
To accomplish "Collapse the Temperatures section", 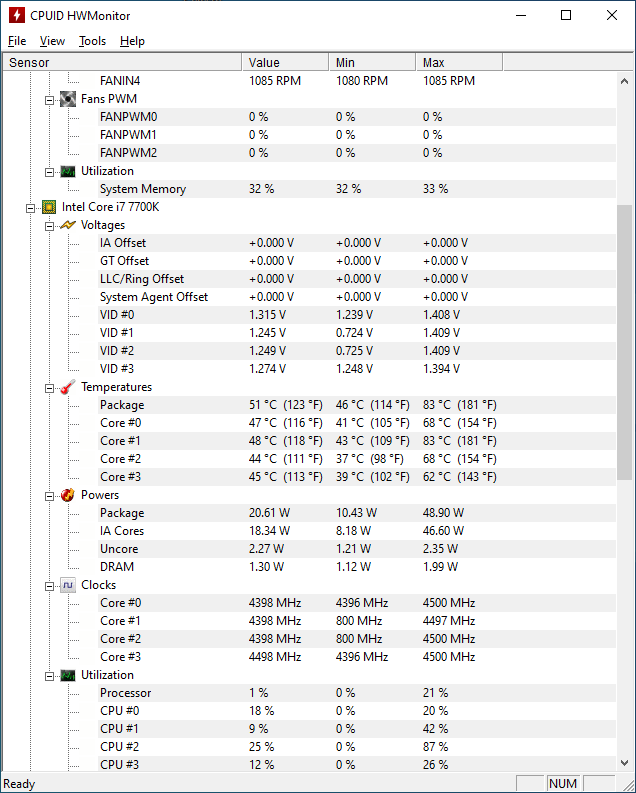I will [49, 388].
